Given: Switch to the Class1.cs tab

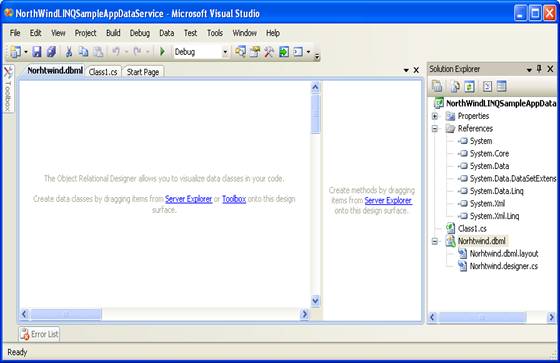Looking at the screenshot, I should pyautogui.click(x=103, y=72).
